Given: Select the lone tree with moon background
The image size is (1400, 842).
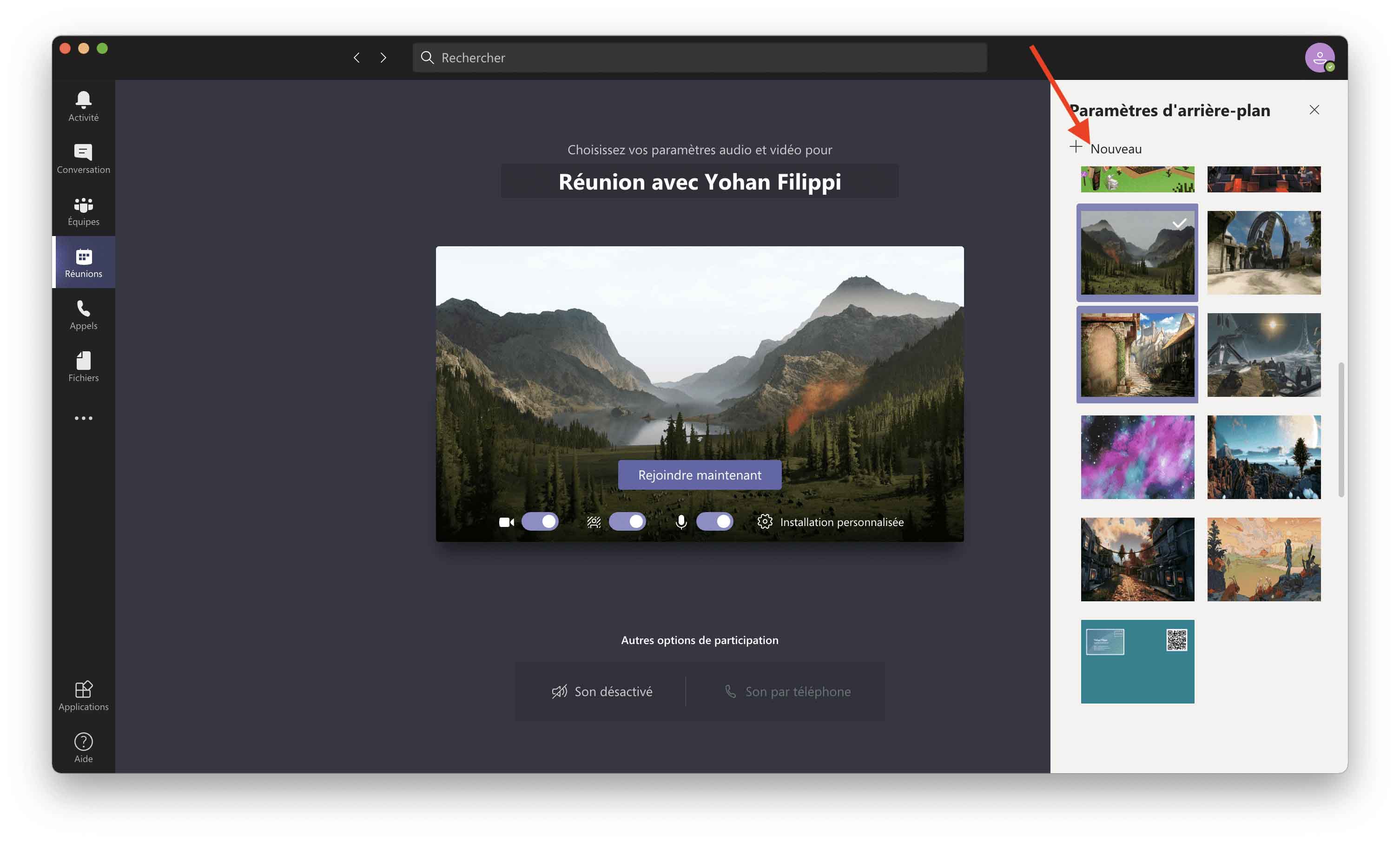Looking at the screenshot, I should tap(1263, 457).
